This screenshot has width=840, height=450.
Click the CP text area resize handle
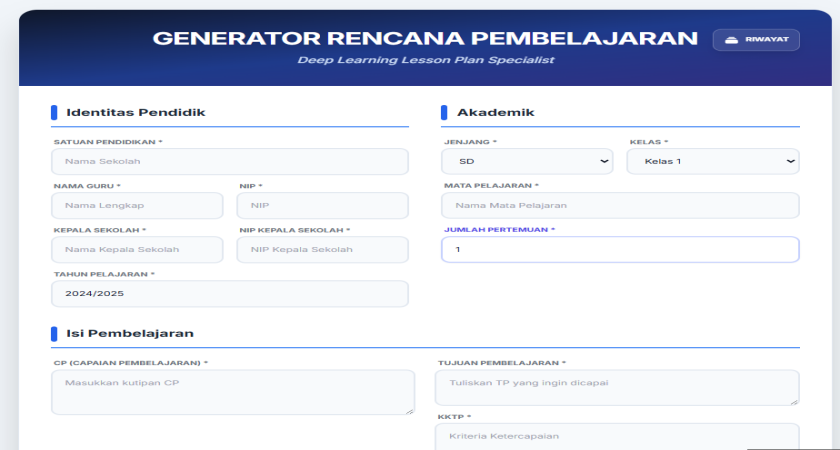[x=410, y=409]
